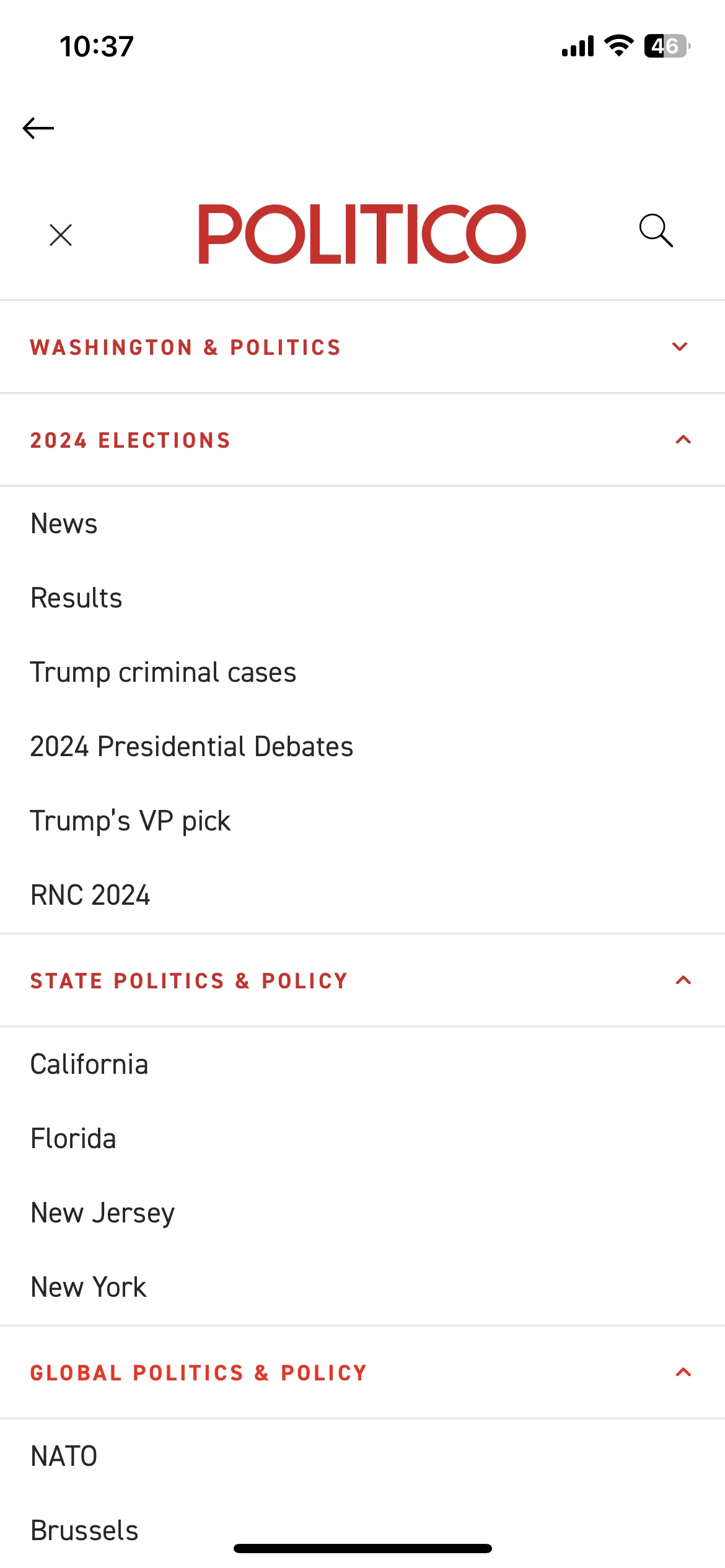This screenshot has height=1568, width=725.
Task: Expand the Washington & Politics chevron
Action: [x=680, y=347]
